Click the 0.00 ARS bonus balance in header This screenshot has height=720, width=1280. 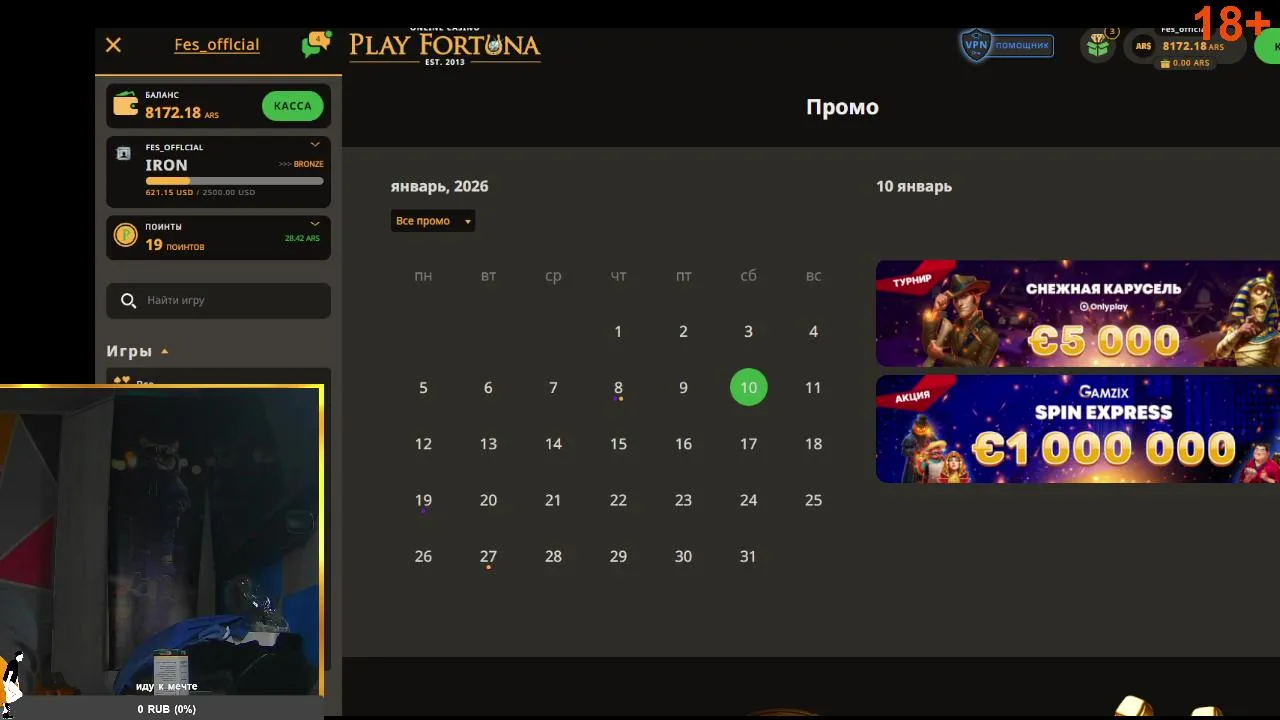tap(1185, 63)
